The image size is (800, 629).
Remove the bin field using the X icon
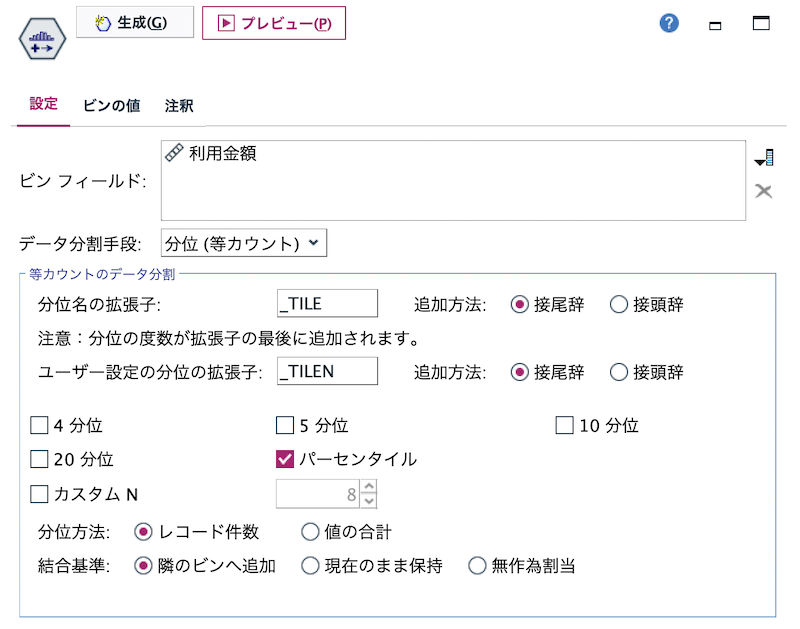pos(763,190)
